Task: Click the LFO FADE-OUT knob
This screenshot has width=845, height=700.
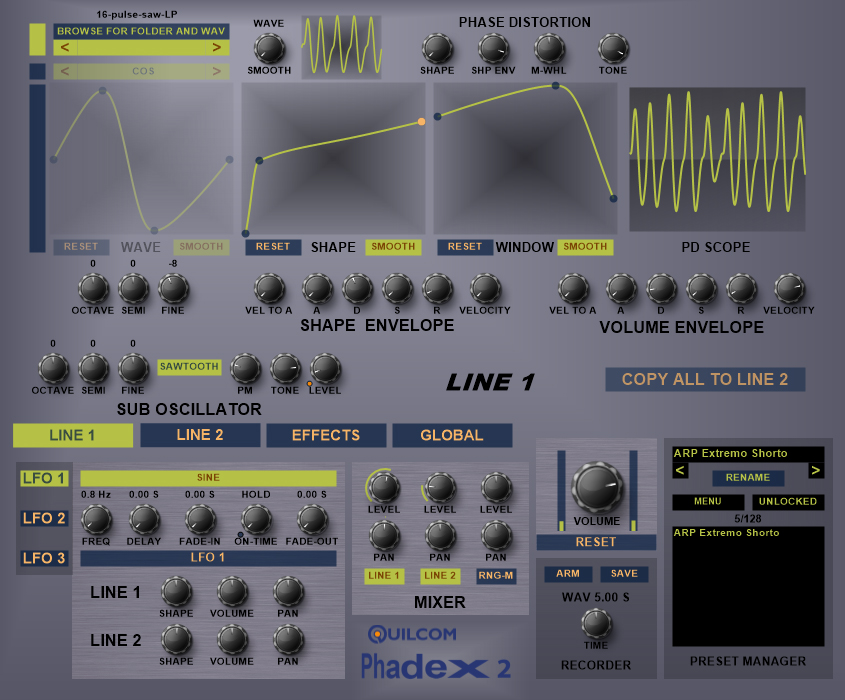Action: pos(313,521)
